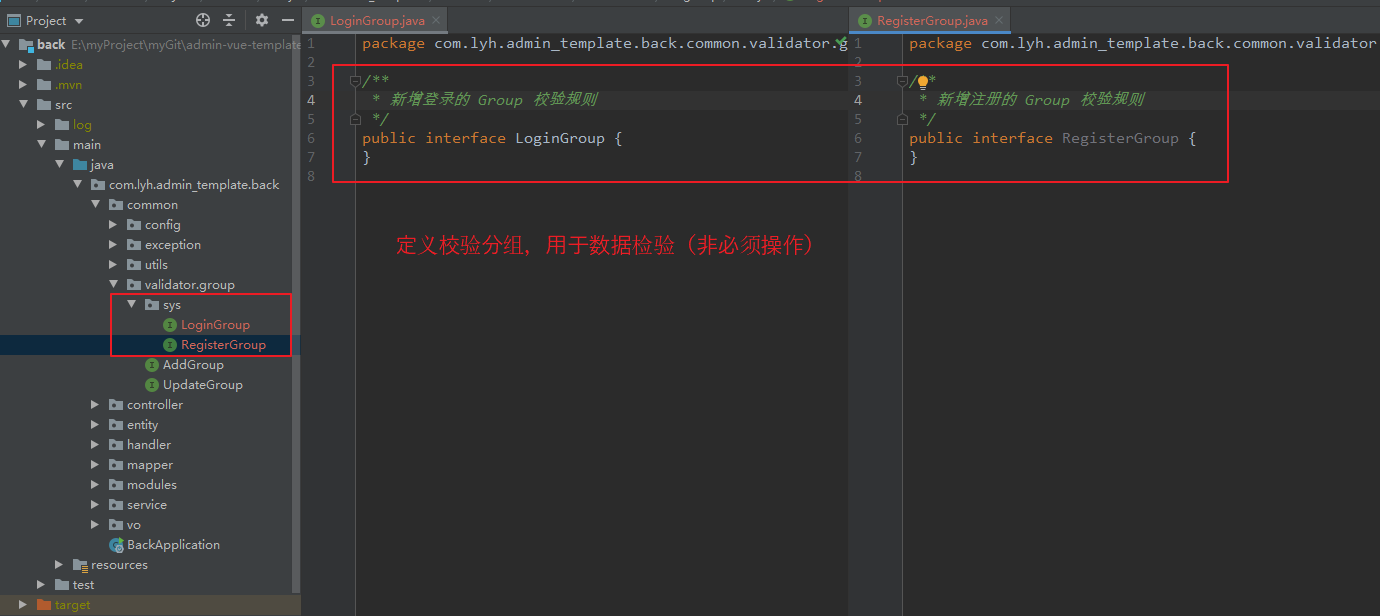Click the AddGroup interface icon
The width and height of the screenshot is (1380, 616).
(x=152, y=365)
